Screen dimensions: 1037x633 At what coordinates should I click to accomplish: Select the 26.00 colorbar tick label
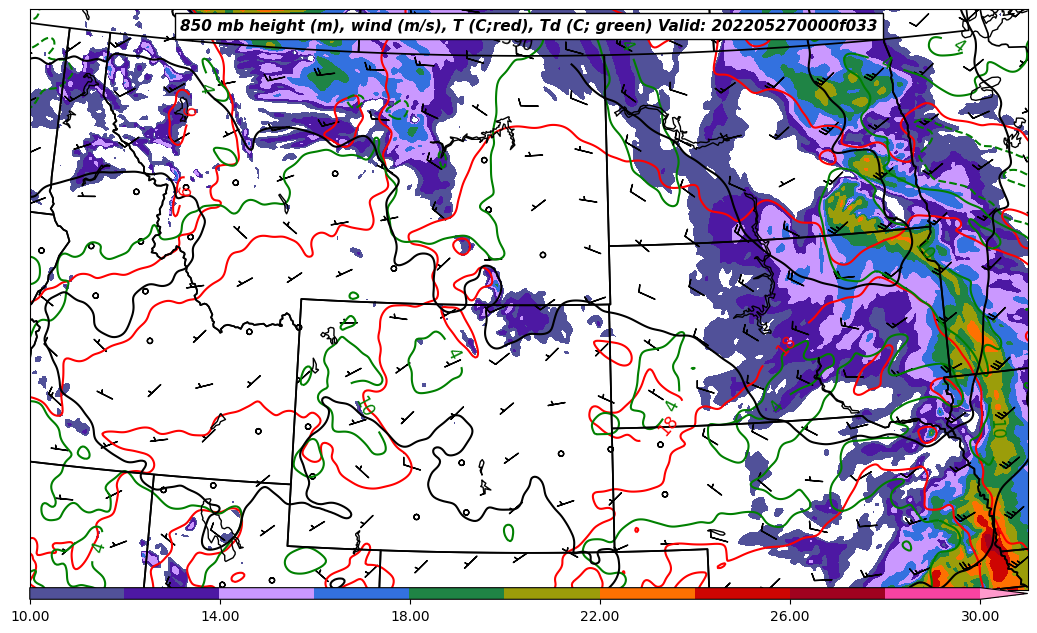(790, 615)
